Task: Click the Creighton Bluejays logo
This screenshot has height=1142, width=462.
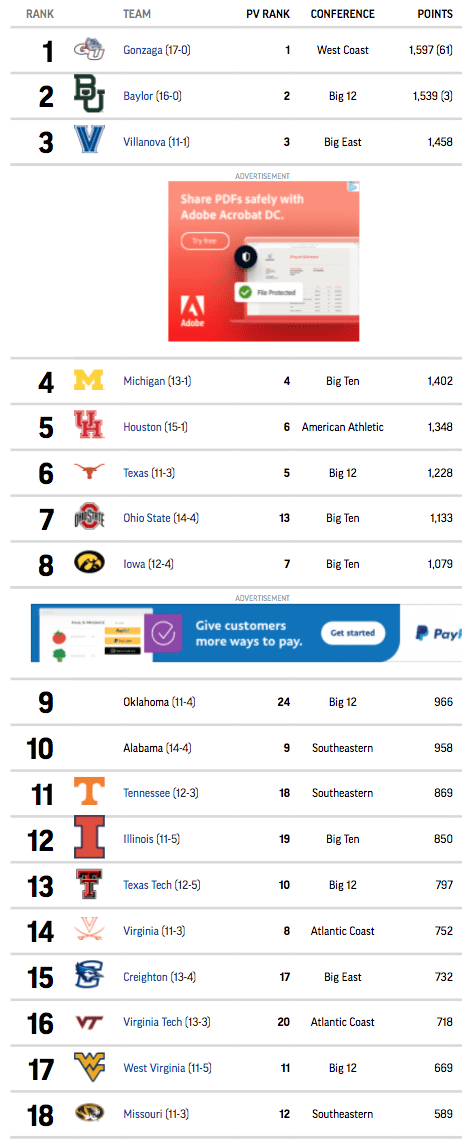Action: coord(89,976)
